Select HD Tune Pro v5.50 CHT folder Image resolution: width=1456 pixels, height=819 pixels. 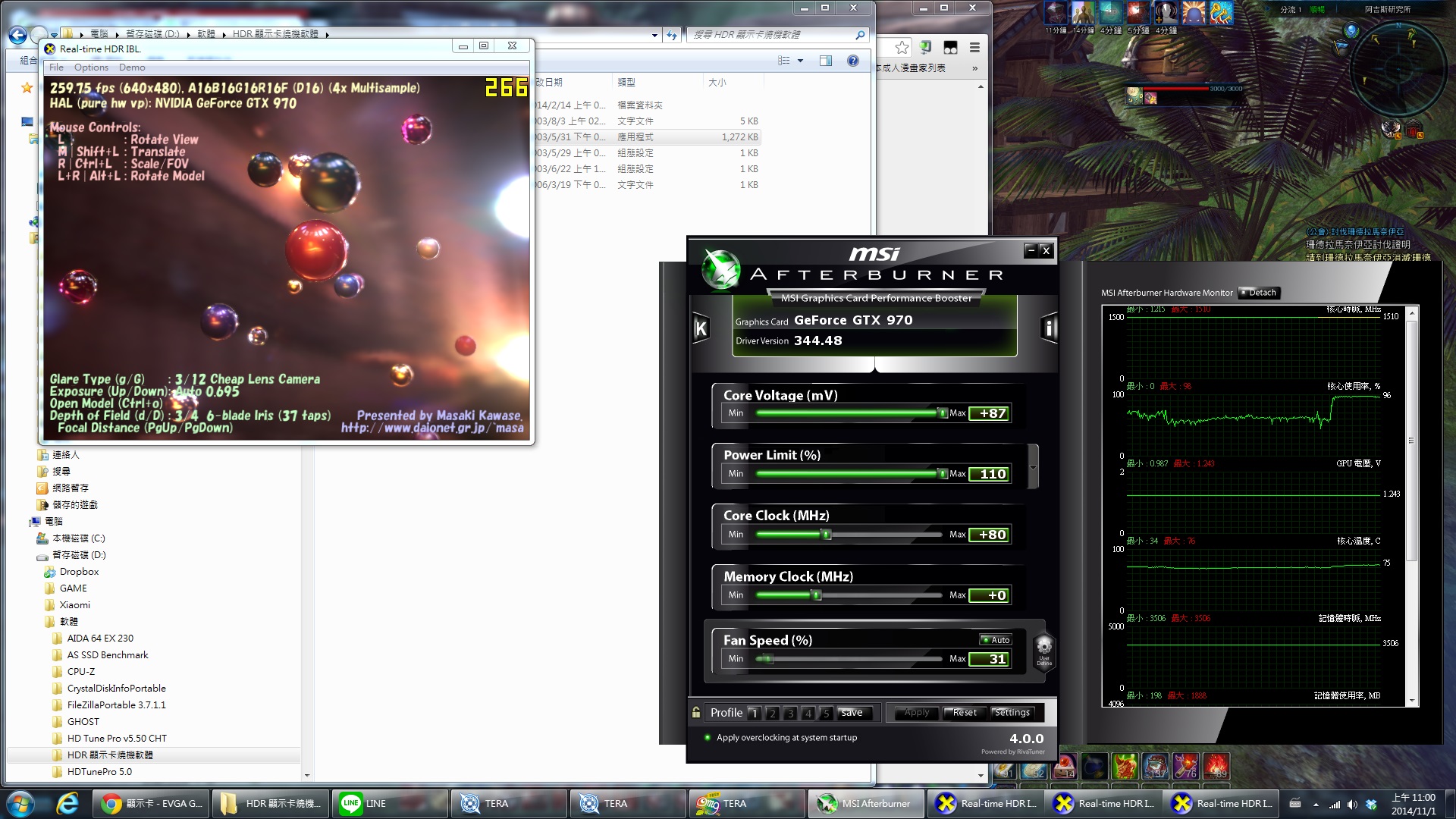coord(116,739)
